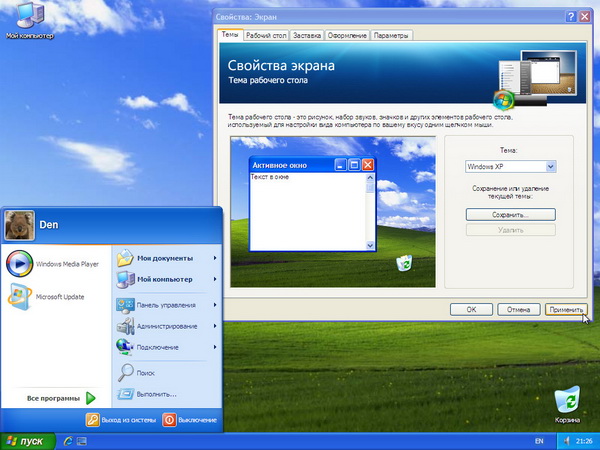
Task: Click the help question mark in title bar
Action: click(570, 17)
